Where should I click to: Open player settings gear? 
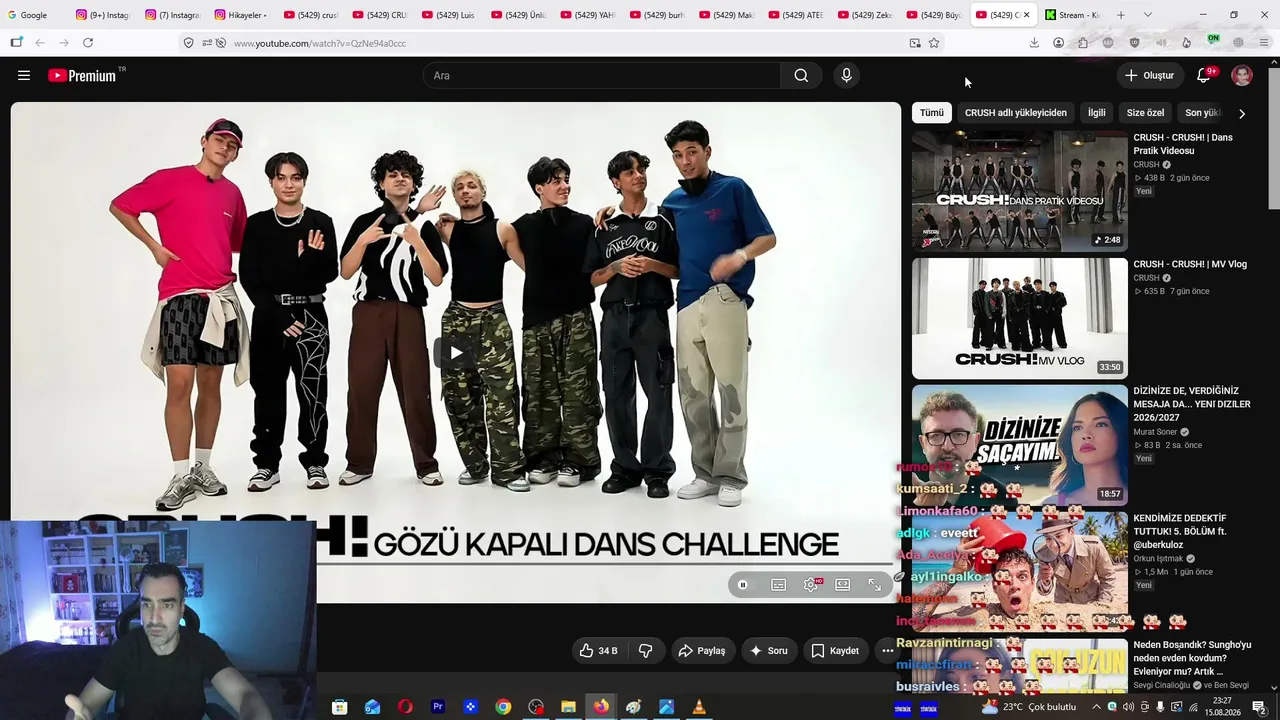[811, 585]
